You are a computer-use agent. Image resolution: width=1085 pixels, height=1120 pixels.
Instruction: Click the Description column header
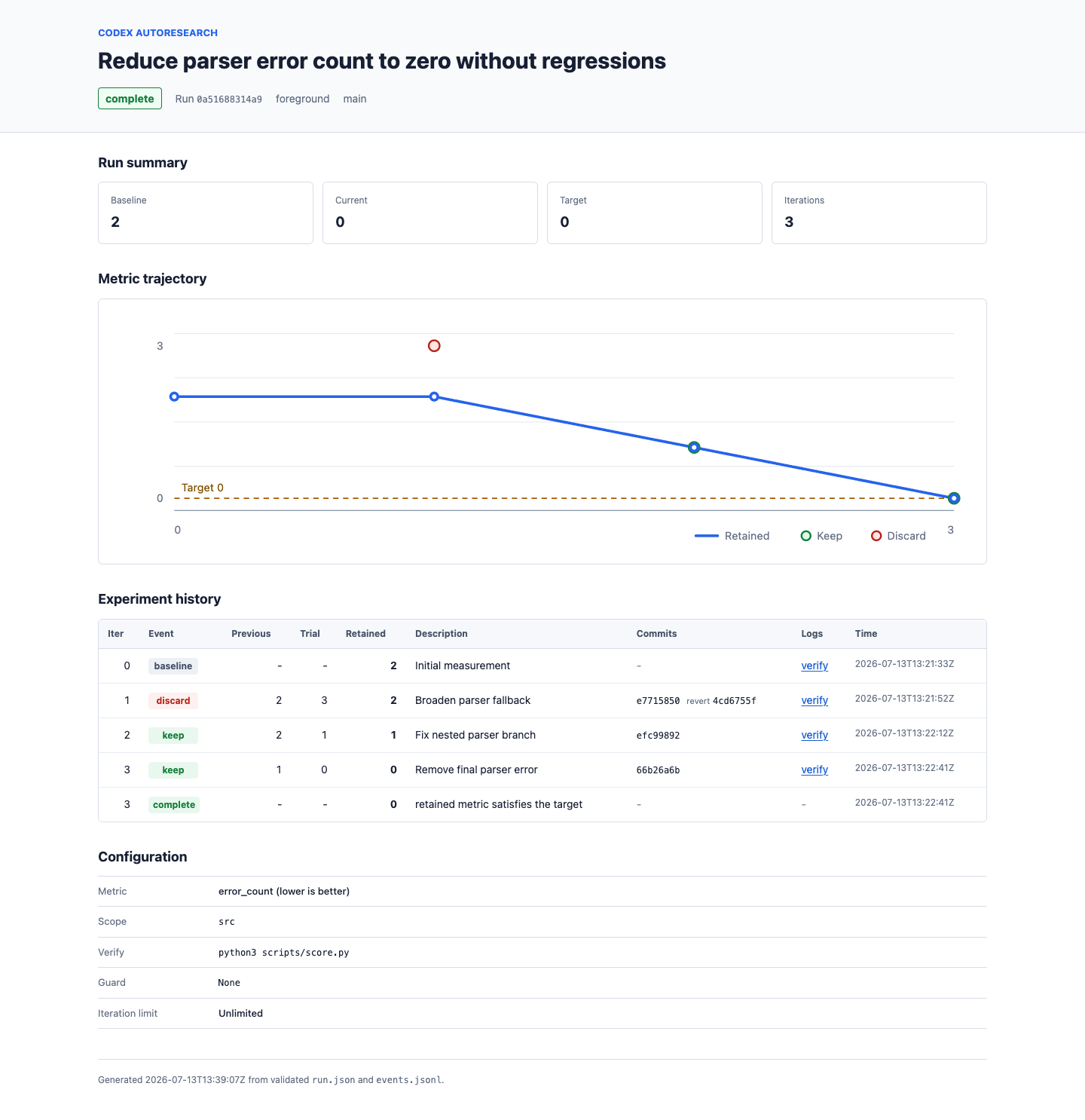click(x=442, y=634)
